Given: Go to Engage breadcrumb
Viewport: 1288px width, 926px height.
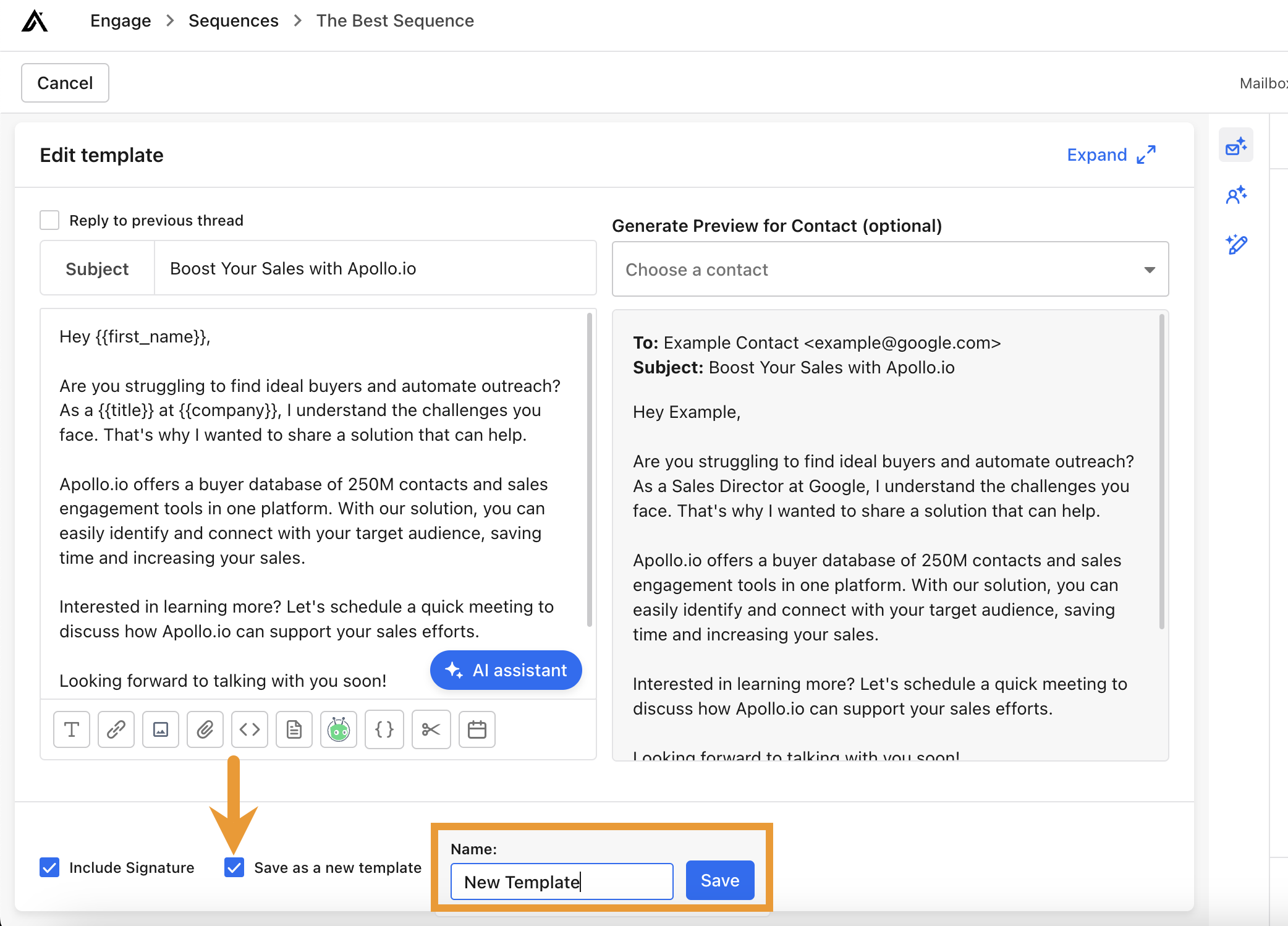Looking at the screenshot, I should point(121,20).
